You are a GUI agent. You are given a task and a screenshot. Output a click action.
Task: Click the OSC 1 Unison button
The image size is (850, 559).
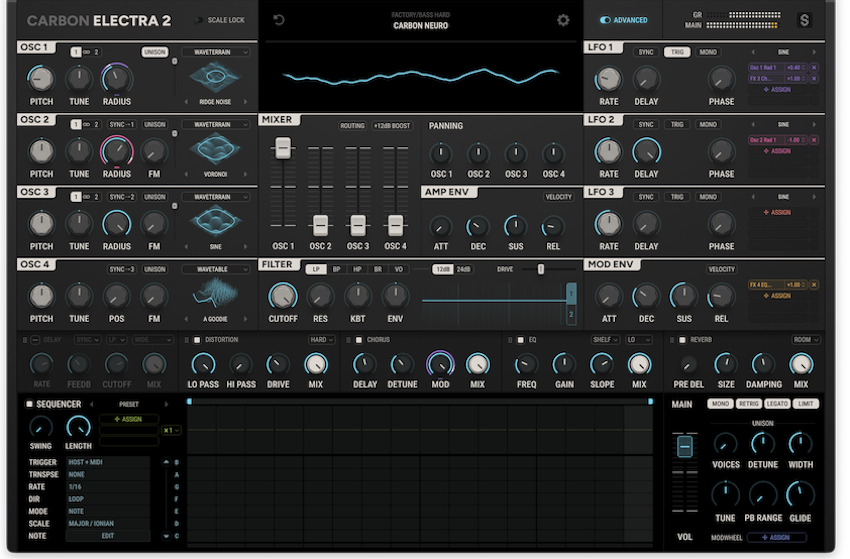pyautogui.click(x=154, y=52)
